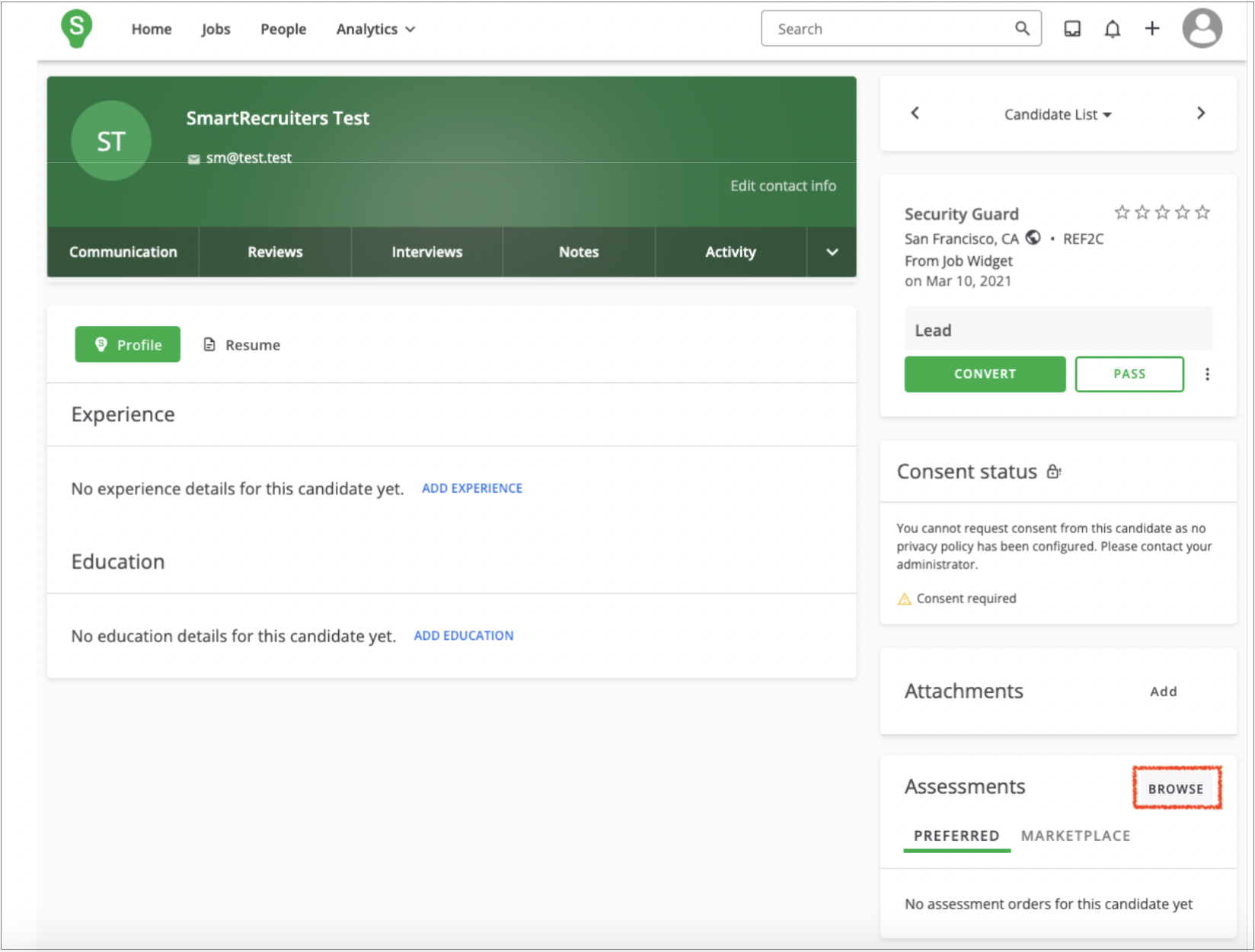The width and height of the screenshot is (1255, 952).
Task: Open the user account avatar
Action: 1202,28
